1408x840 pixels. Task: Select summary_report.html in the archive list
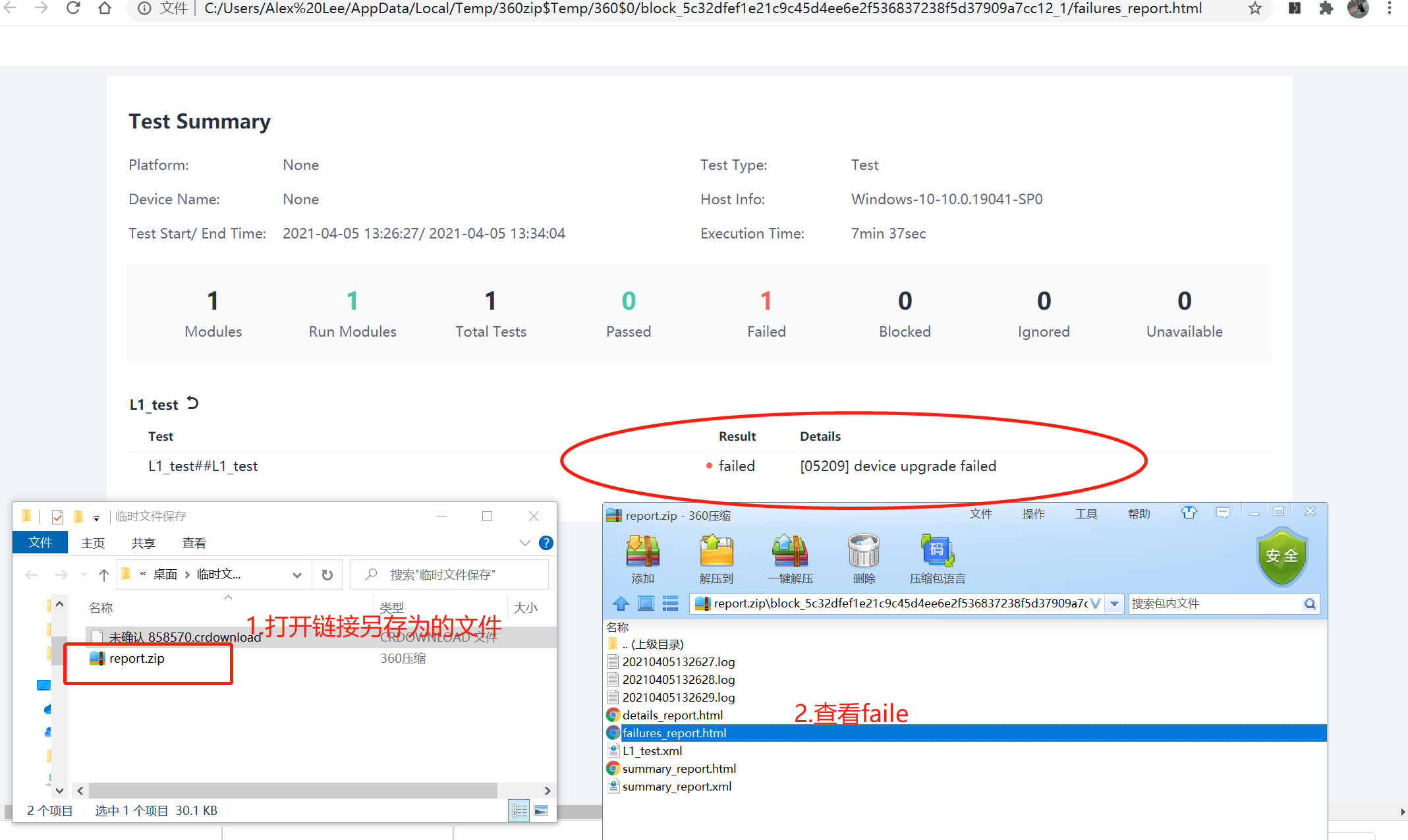coord(679,768)
